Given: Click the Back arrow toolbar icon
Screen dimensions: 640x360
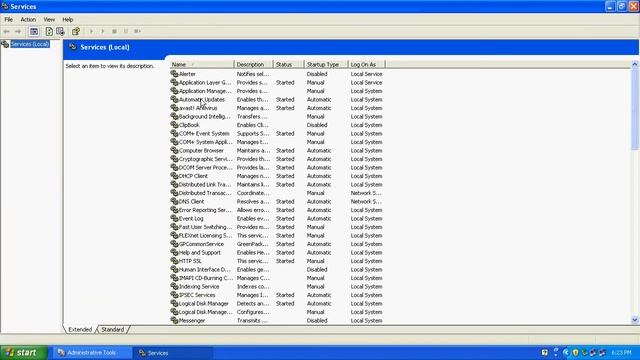Looking at the screenshot, I should tap(7, 31).
